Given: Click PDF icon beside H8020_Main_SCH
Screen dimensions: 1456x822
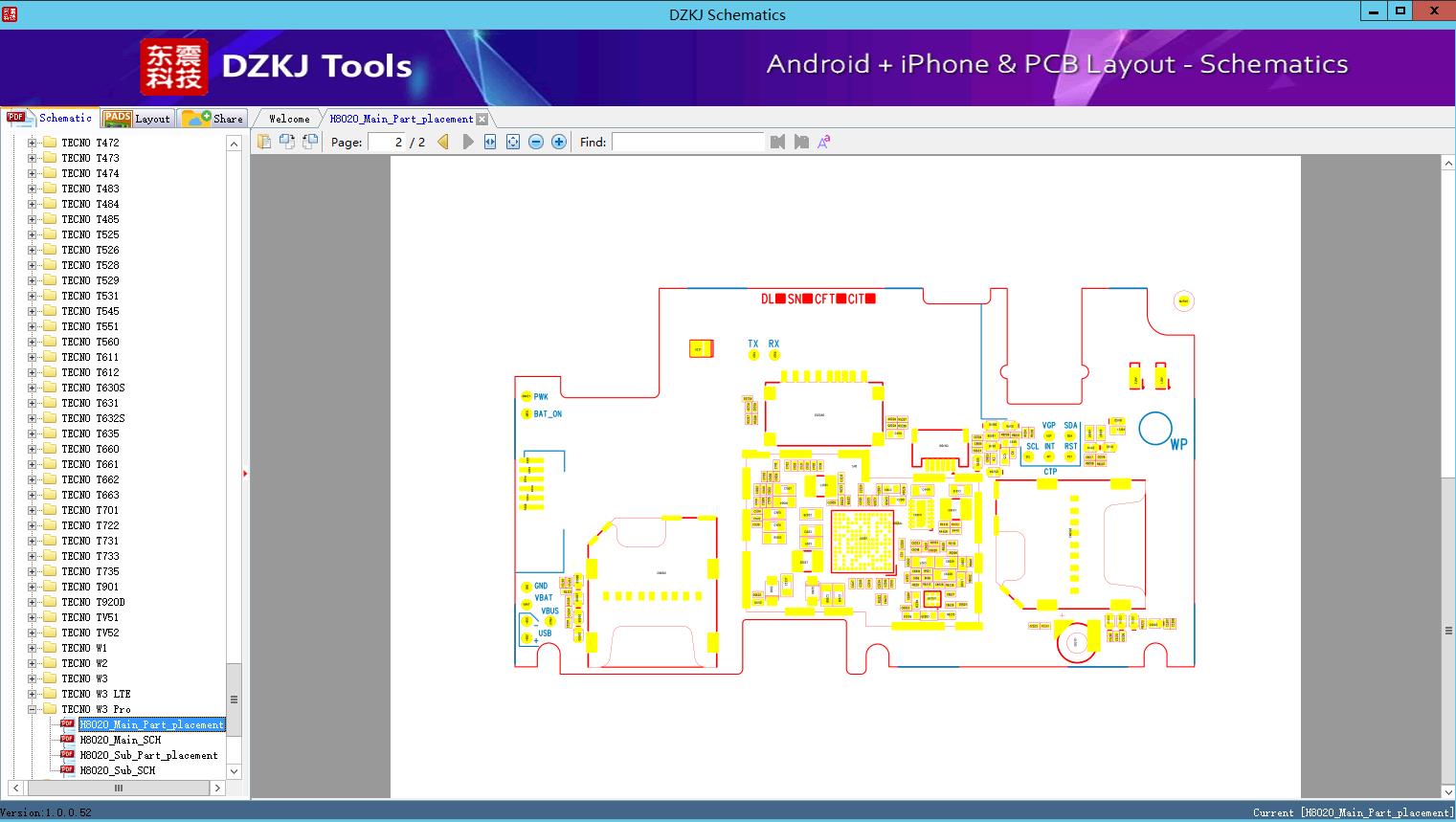Looking at the screenshot, I should [67, 739].
